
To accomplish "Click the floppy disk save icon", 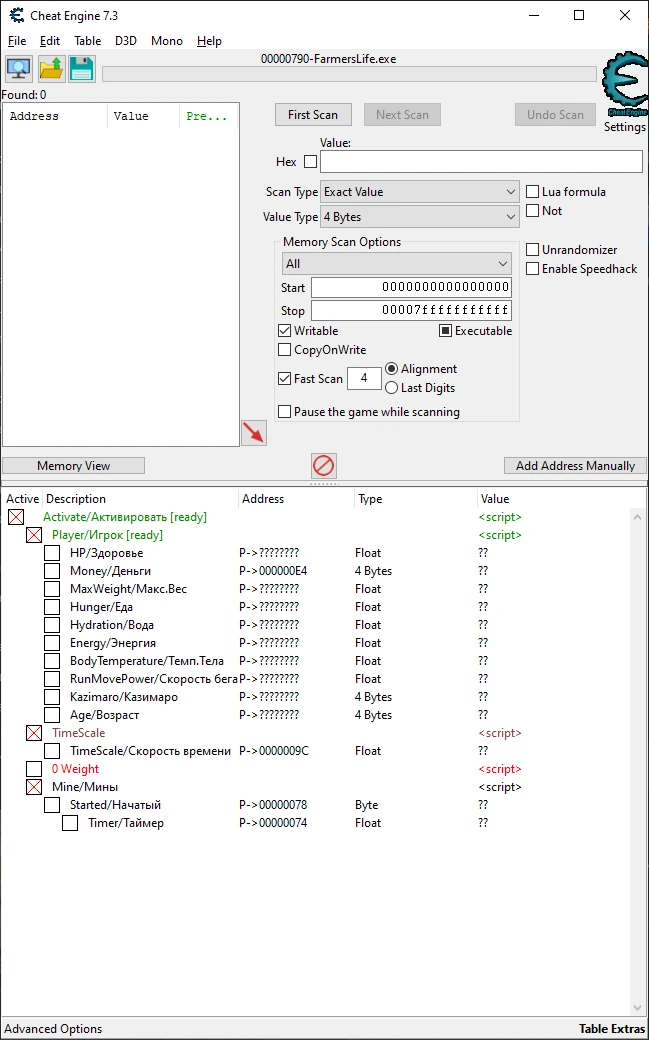I will click(x=82, y=68).
